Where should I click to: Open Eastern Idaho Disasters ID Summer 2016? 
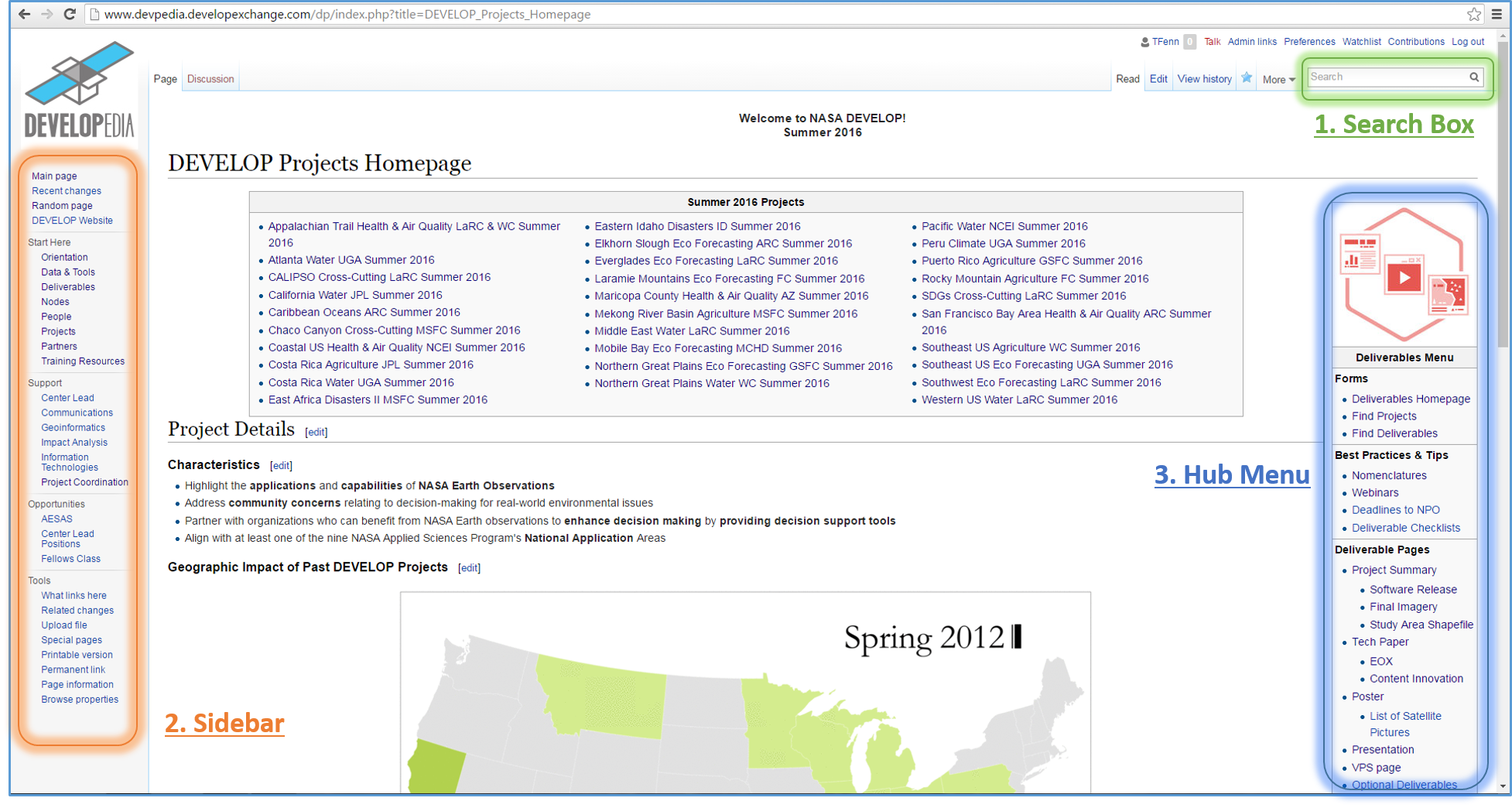click(697, 226)
